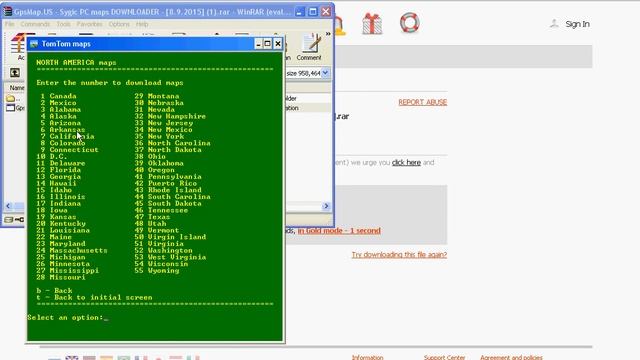Click the 'NORTH AMERICA maps' heading
Viewport: 640px width, 360px height.
tap(76, 62)
